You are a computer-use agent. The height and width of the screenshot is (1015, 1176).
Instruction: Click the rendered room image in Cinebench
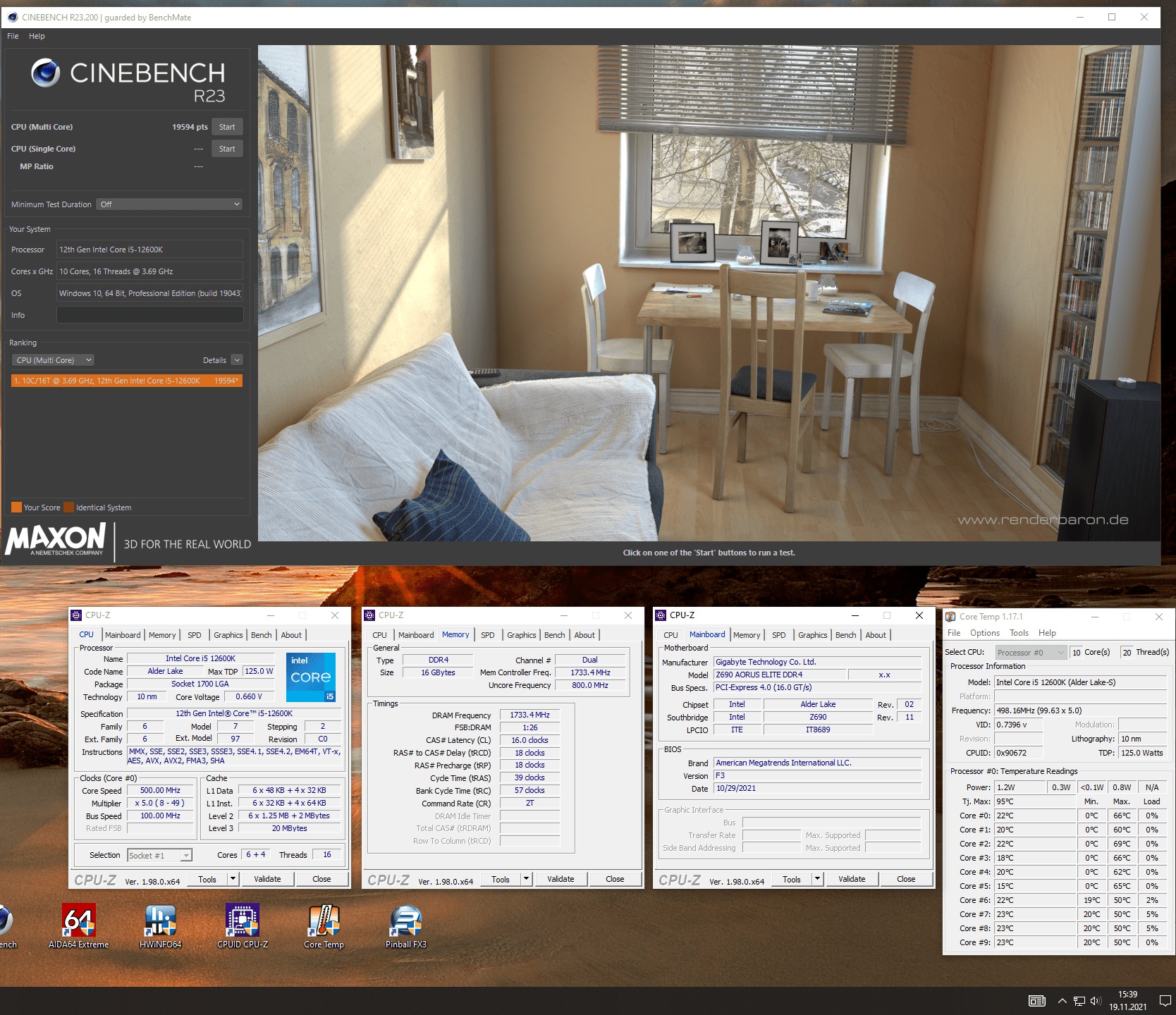(709, 293)
